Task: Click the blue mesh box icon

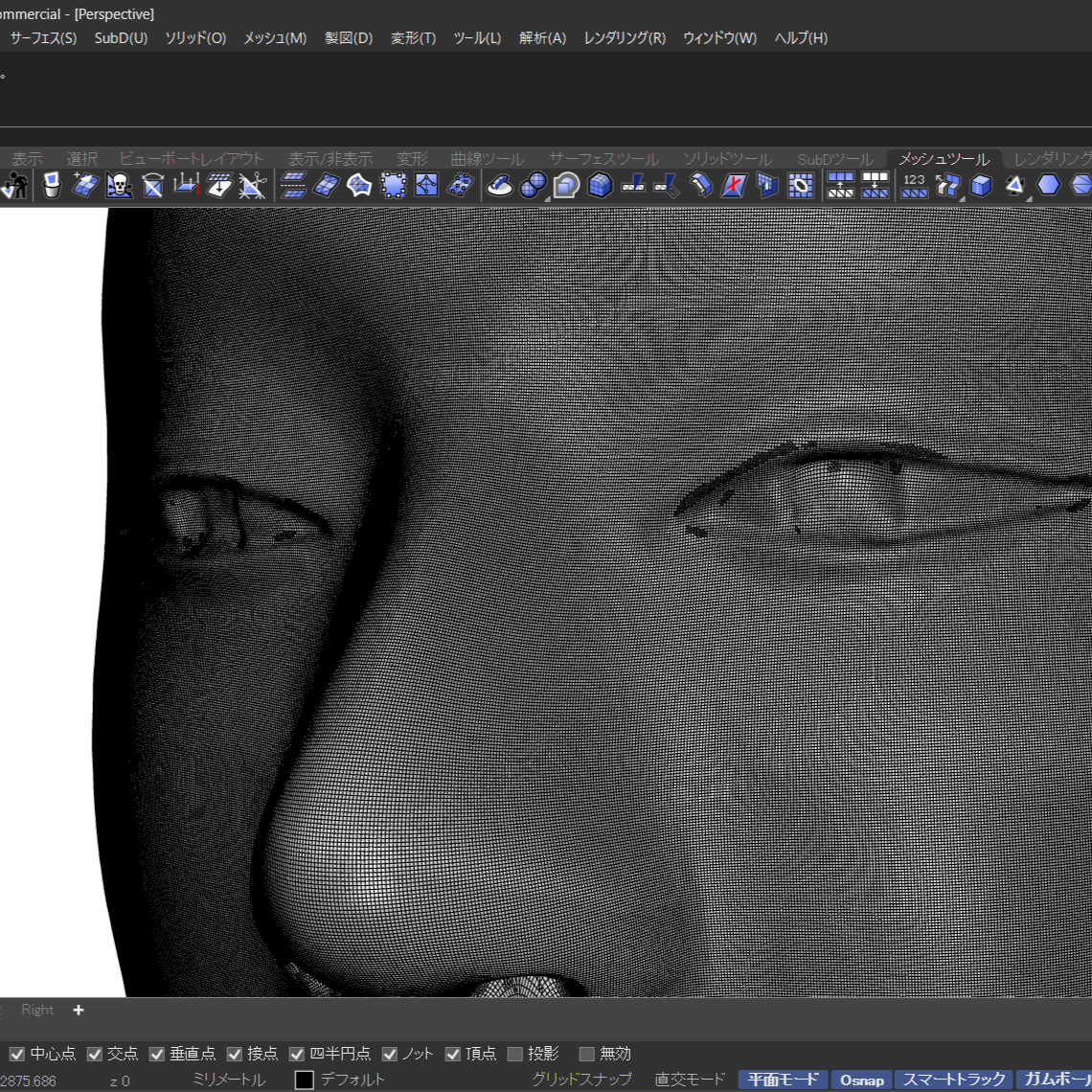Action: click(x=600, y=186)
